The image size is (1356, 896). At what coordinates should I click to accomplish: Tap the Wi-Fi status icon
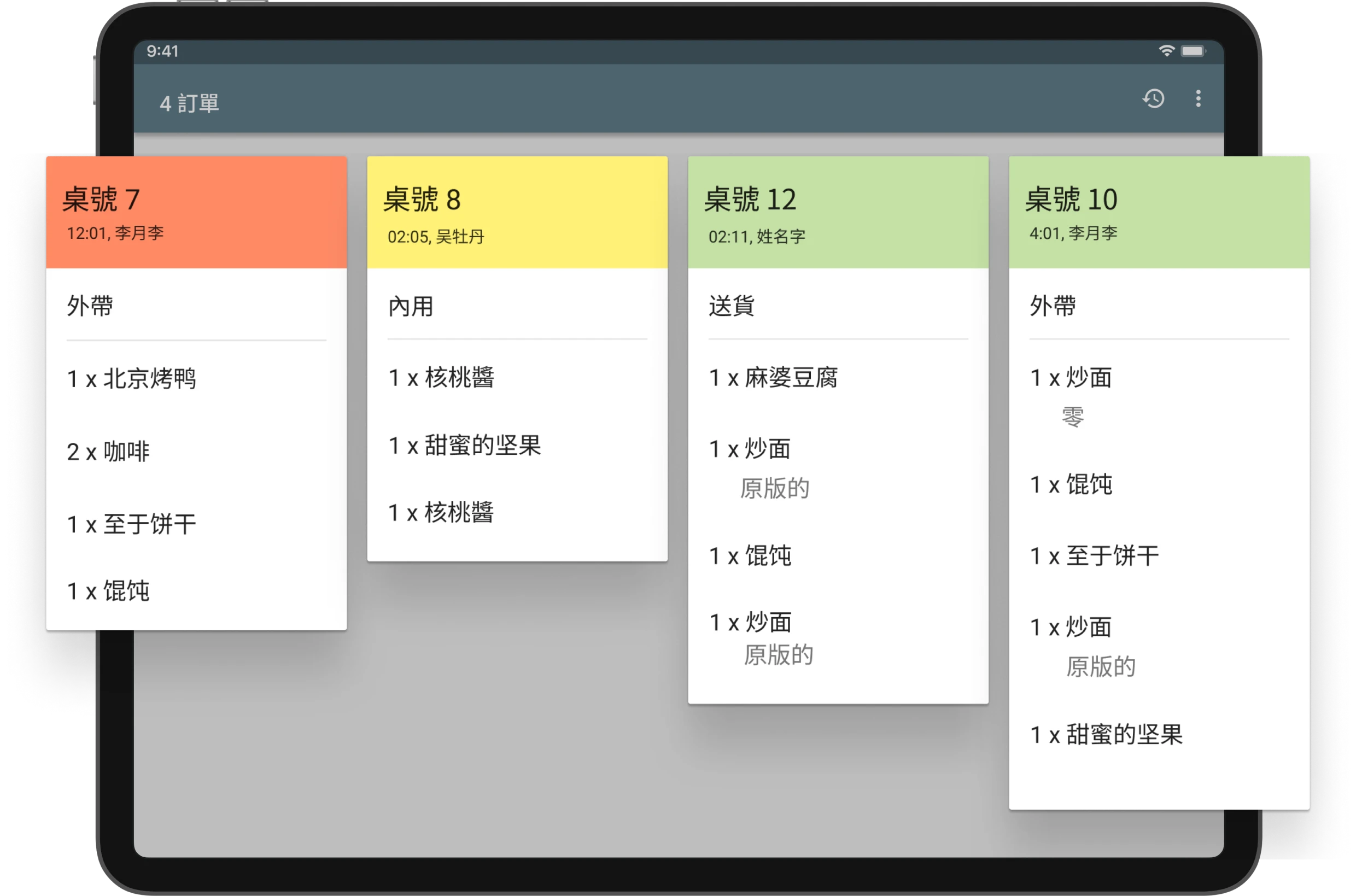(1166, 51)
